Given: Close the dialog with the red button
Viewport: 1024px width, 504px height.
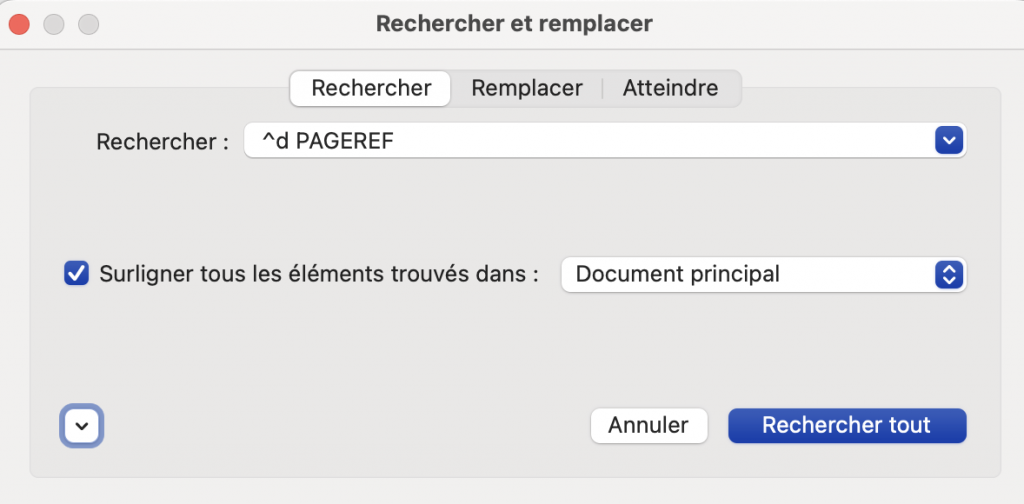Looking at the screenshot, I should tap(19, 23).
